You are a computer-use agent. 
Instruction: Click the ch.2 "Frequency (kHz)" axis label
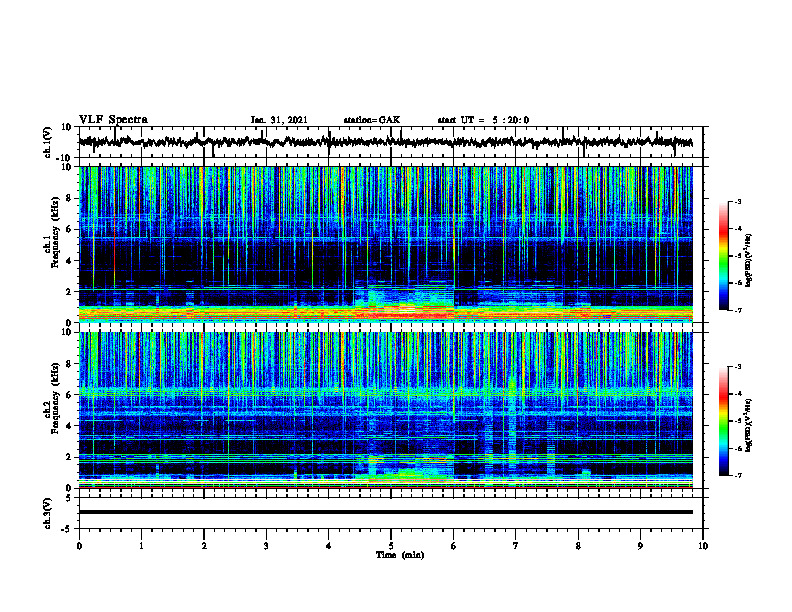[55, 397]
